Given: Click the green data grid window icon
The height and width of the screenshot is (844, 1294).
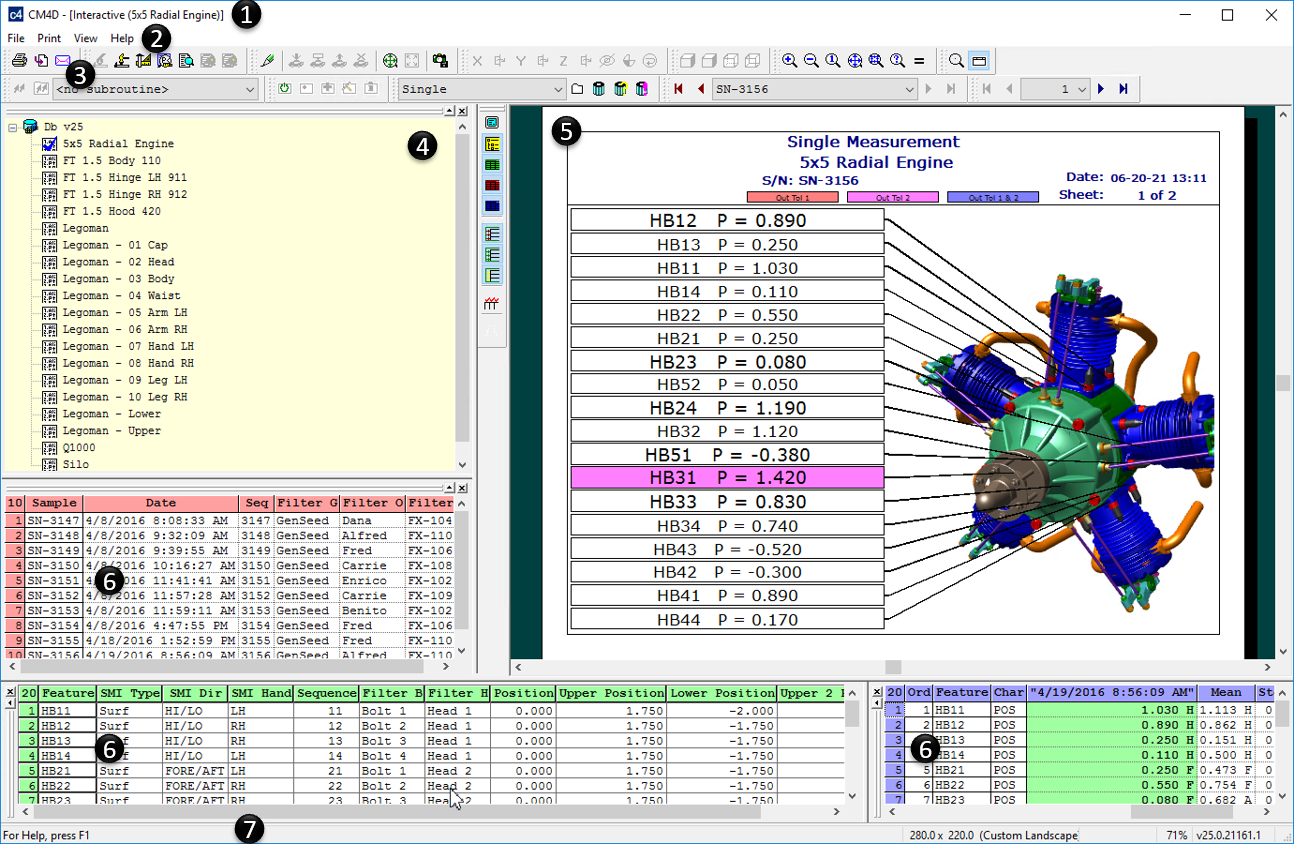Looking at the screenshot, I should coord(492,165).
